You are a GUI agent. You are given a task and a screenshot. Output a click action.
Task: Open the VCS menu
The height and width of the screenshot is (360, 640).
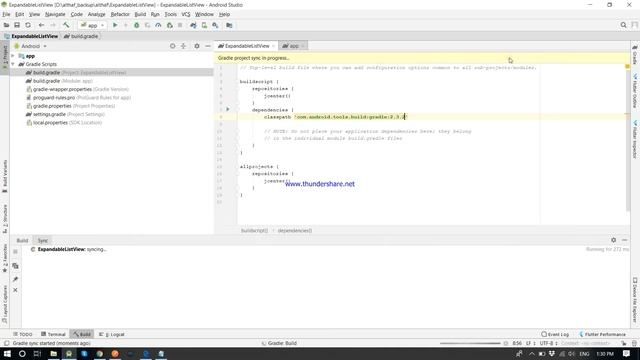pos(186,14)
